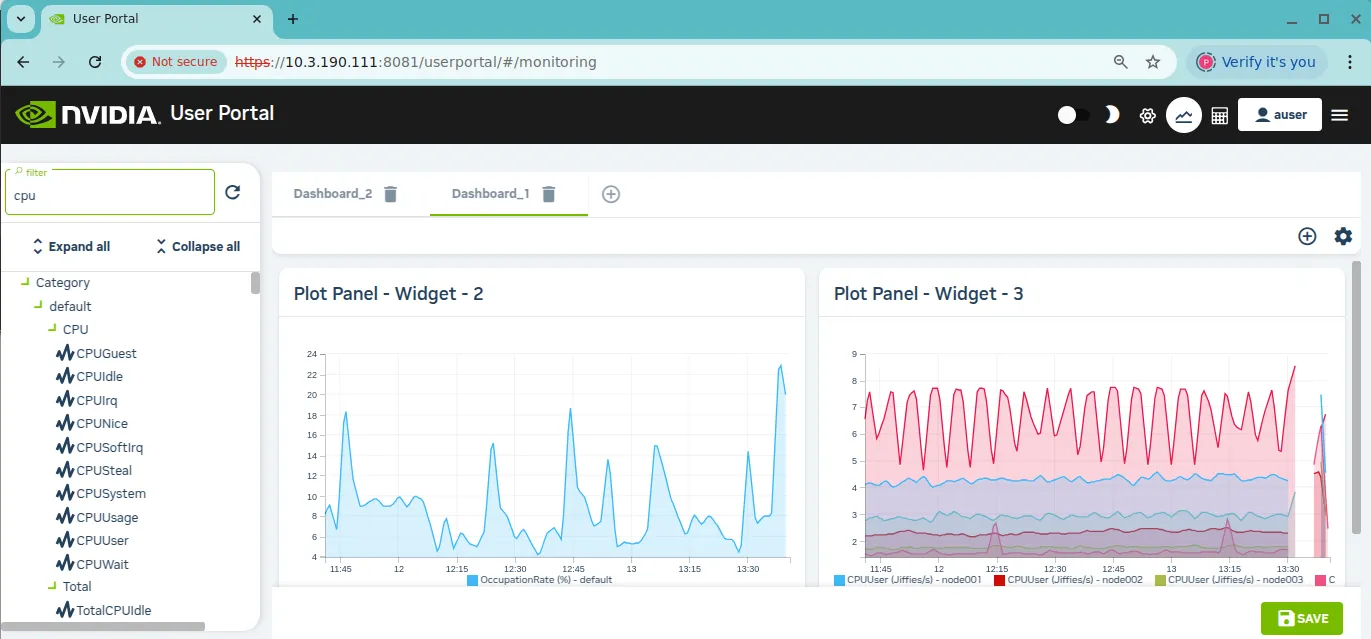Select the CPUIdle metric
The width and height of the screenshot is (1371, 639).
tap(99, 377)
